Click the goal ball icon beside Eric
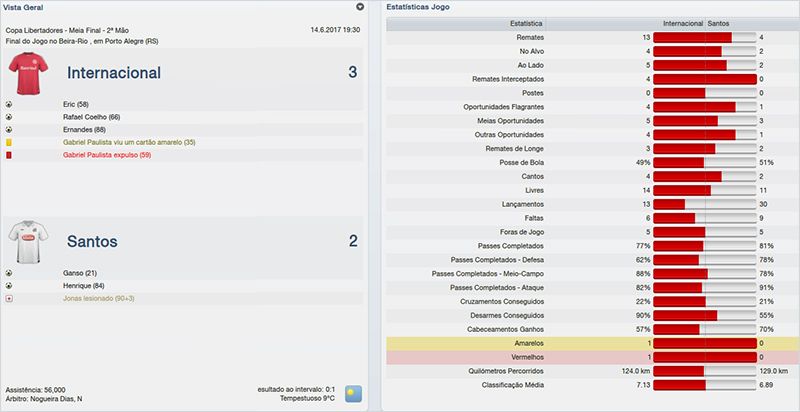Image resolution: width=800 pixels, height=412 pixels. (x=9, y=104)
